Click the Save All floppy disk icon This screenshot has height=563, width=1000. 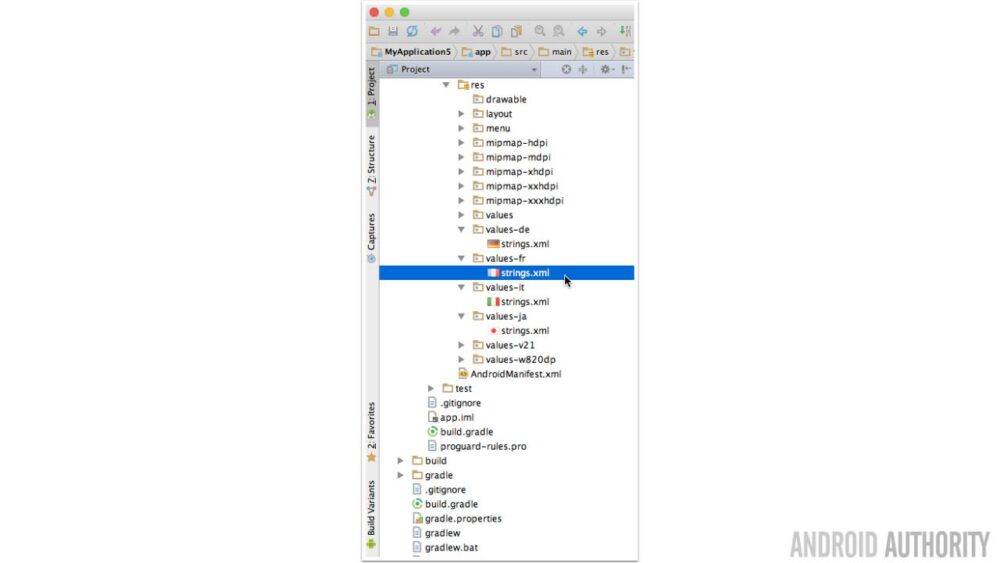point(393,31)
